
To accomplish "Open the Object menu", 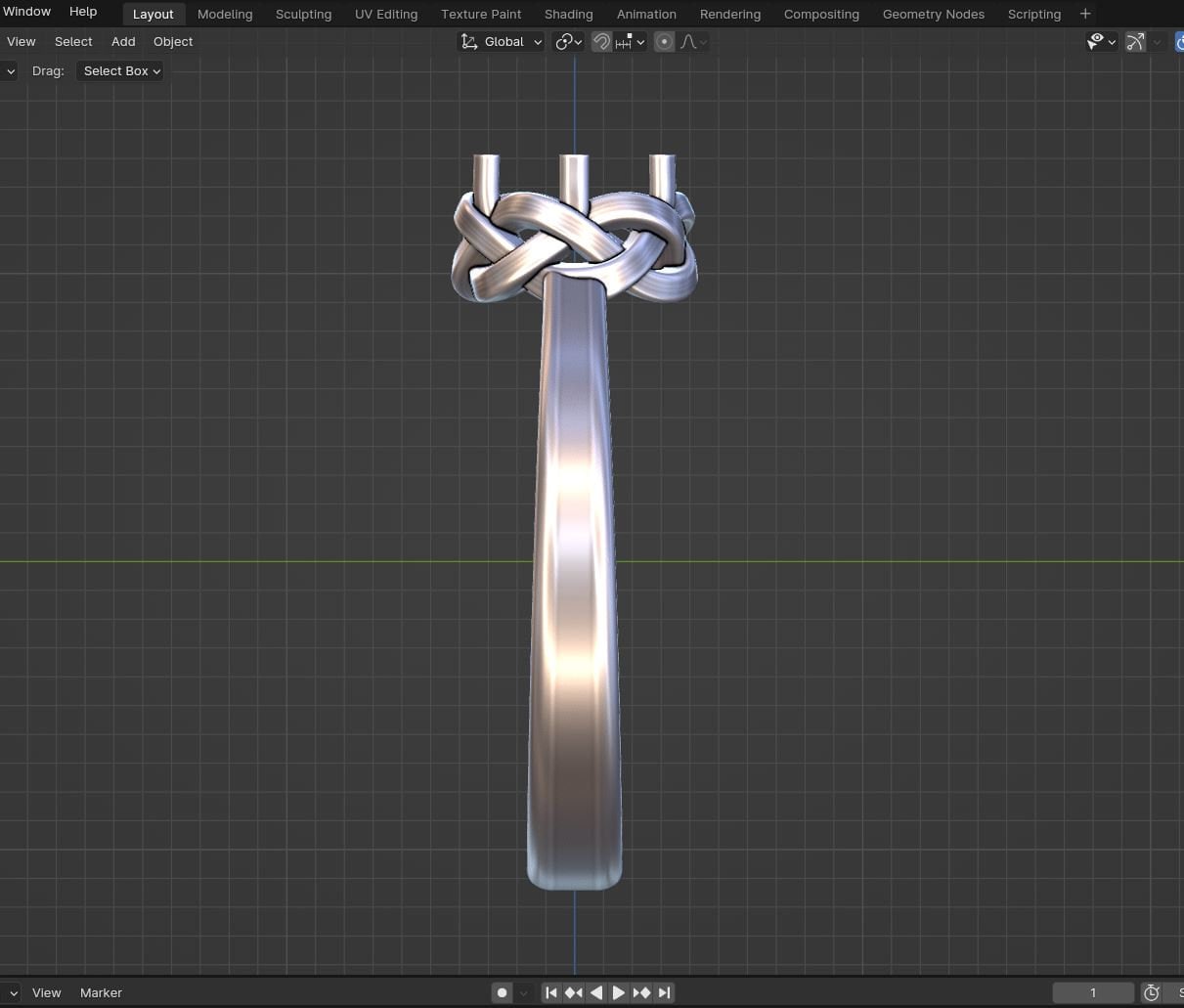I will pos(173,41).
